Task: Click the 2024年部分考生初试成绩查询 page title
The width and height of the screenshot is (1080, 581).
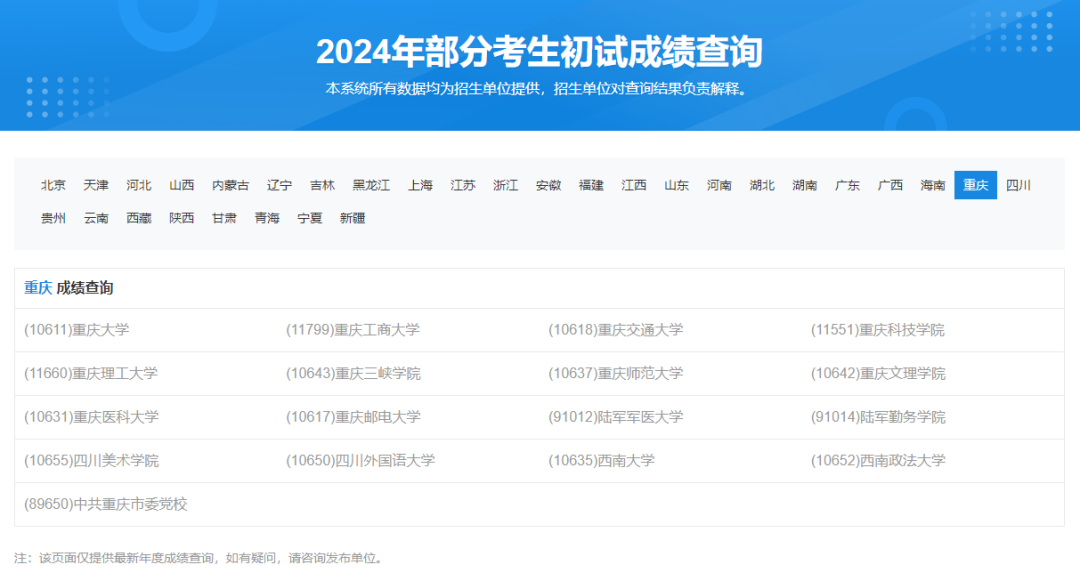Action: 539,52
